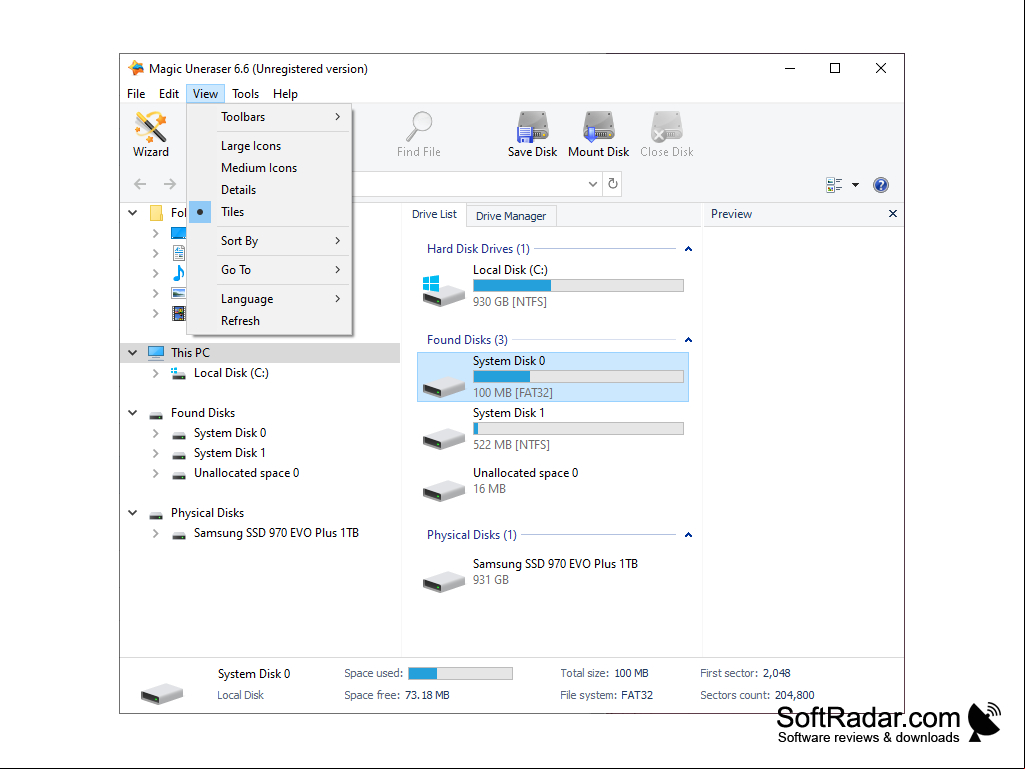Viewport: 1025px width, 769px height.
Task: Click the System Disk 1 usage bar
Action: point(578,429)
